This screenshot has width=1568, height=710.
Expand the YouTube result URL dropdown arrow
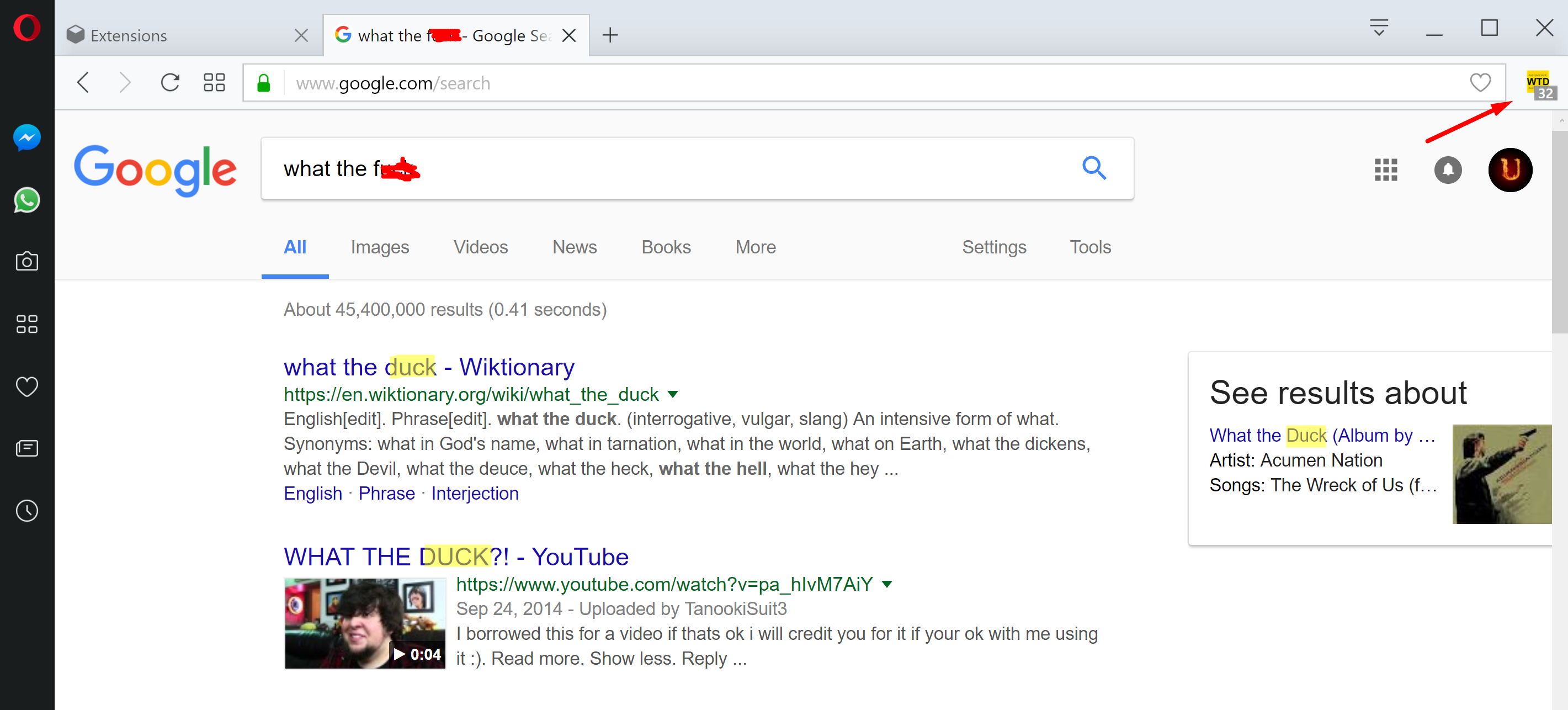click(887, 584)
